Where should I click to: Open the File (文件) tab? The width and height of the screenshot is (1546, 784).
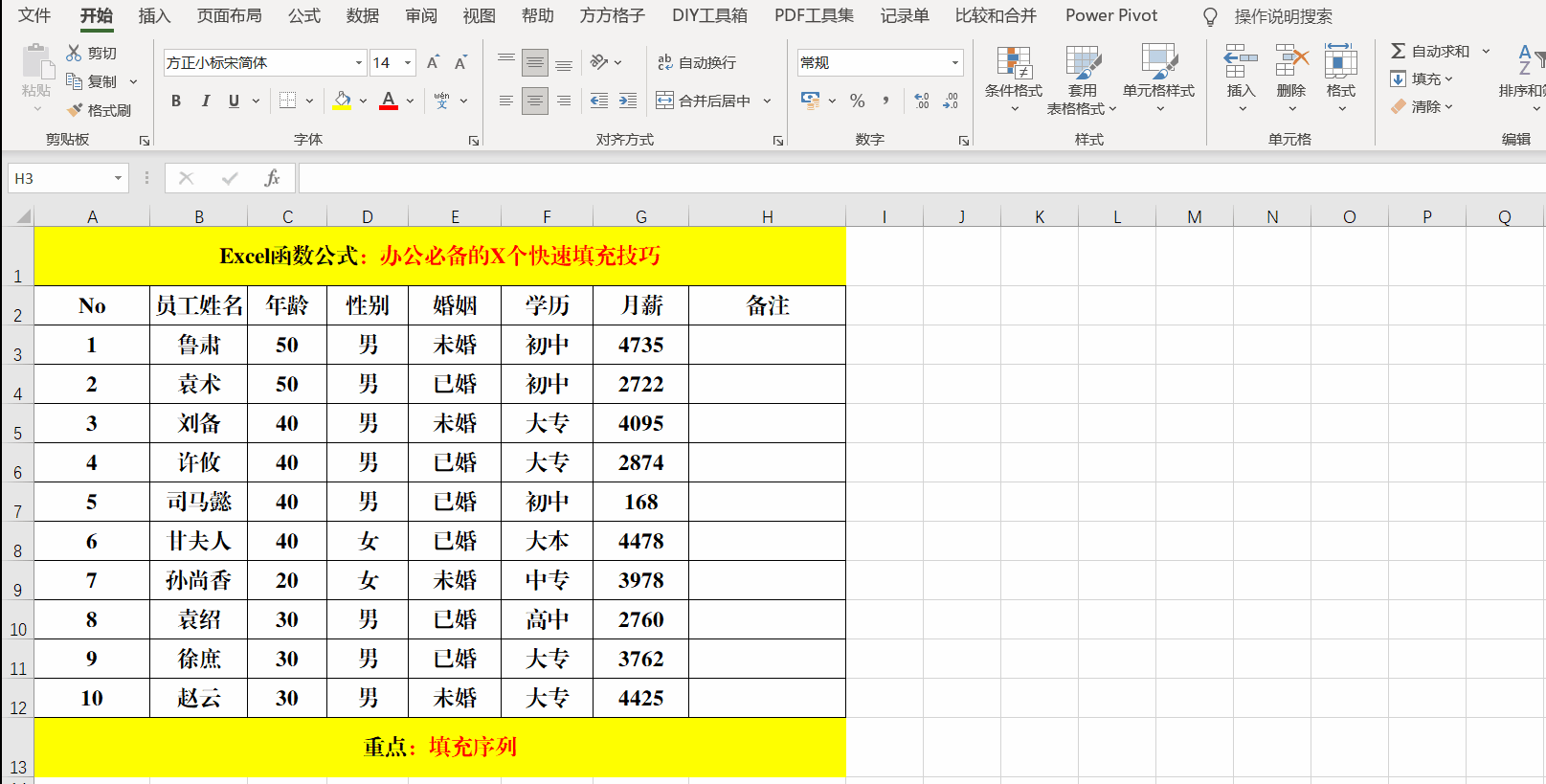(x=34, y=15)
